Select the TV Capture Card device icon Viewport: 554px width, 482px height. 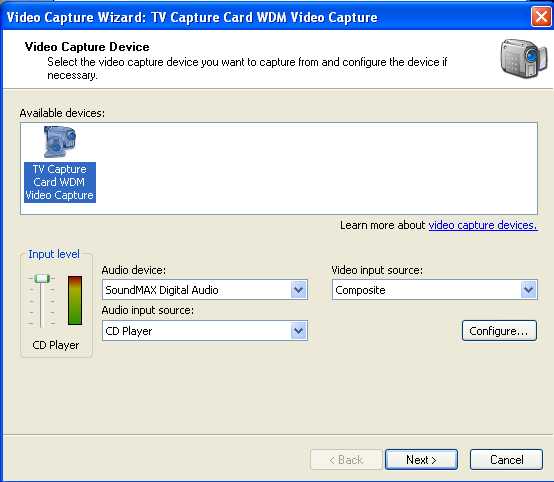click(x=59, y=142)
